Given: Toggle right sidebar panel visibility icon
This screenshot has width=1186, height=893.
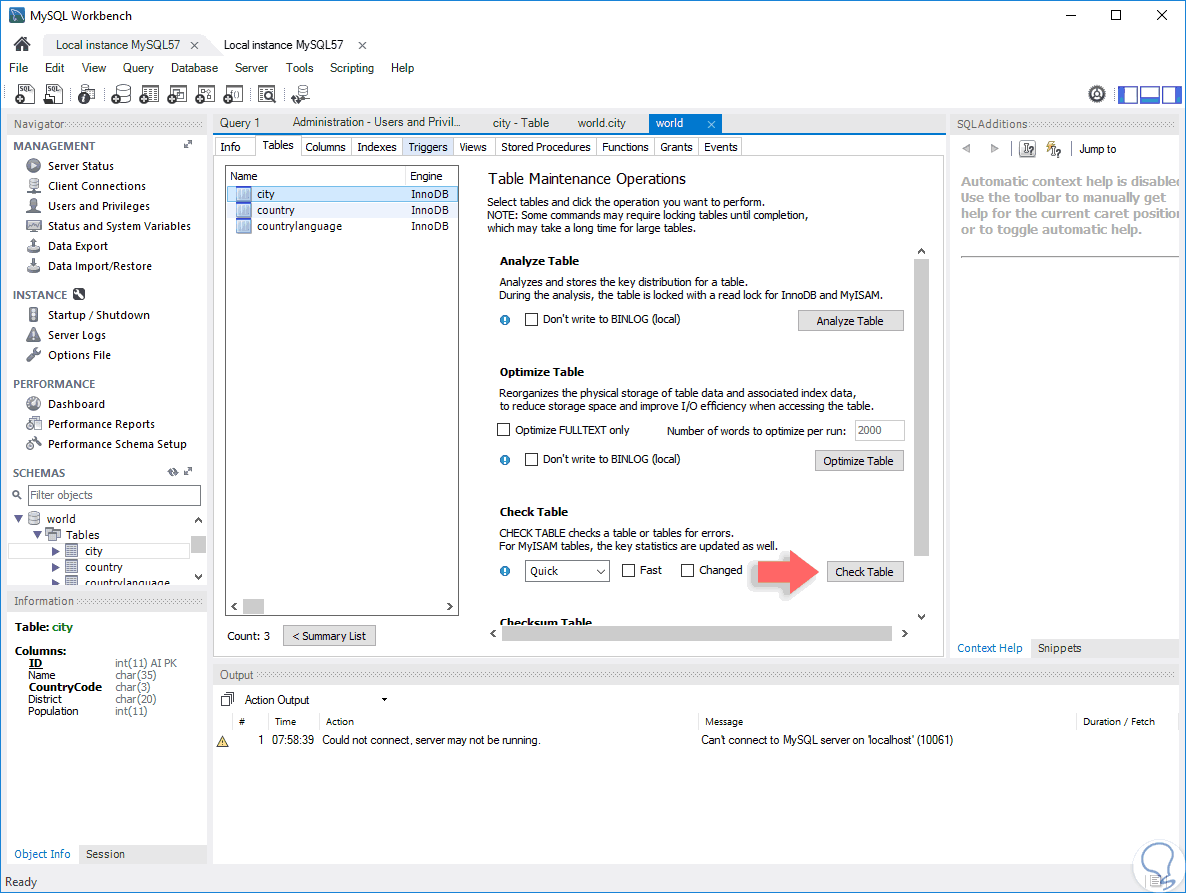Looking at the screenshot, I should 1172,95.
